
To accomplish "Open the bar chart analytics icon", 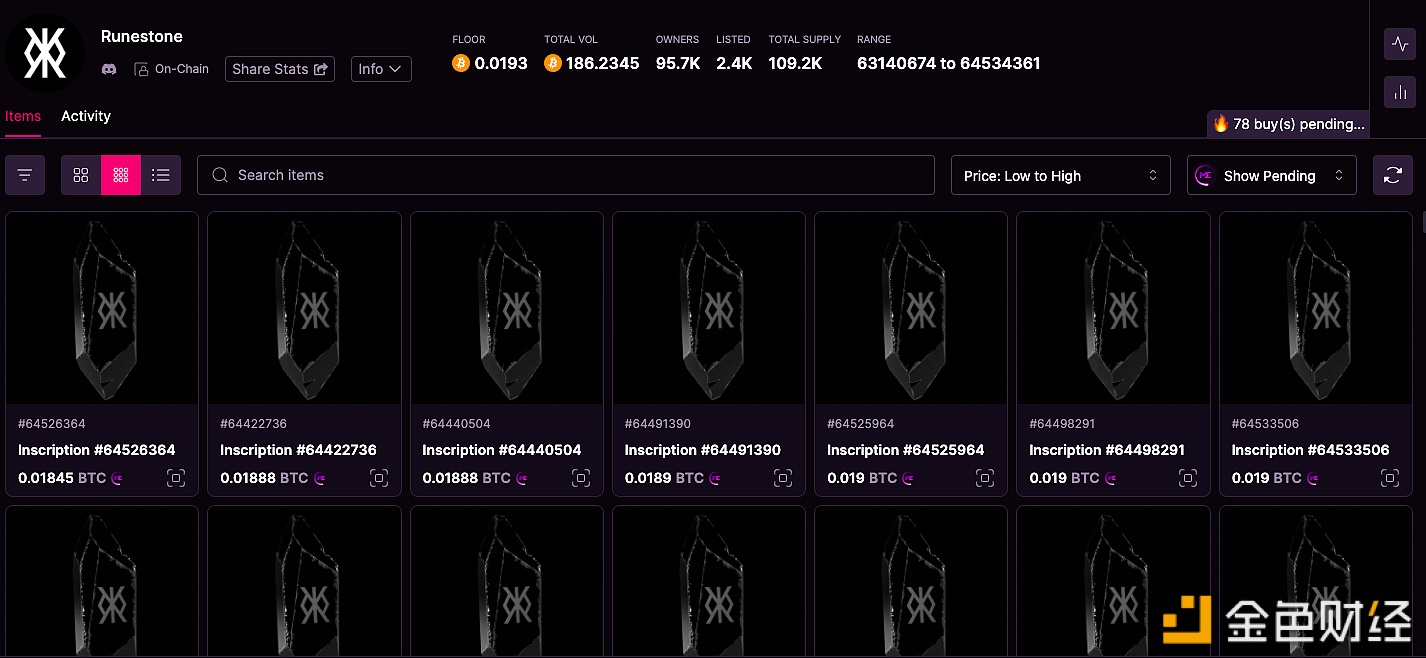I will pyautogui.click(x=1400, y=92).
